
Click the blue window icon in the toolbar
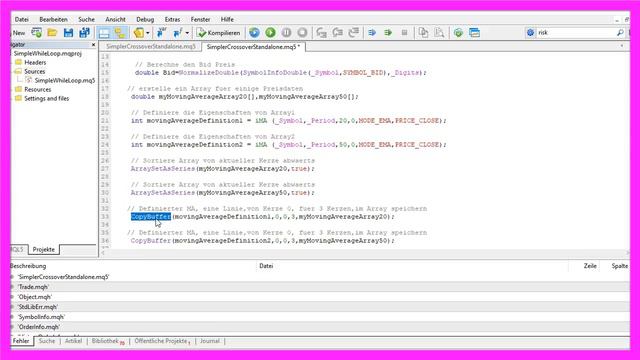pyautogui.click(x=474, y=33)
